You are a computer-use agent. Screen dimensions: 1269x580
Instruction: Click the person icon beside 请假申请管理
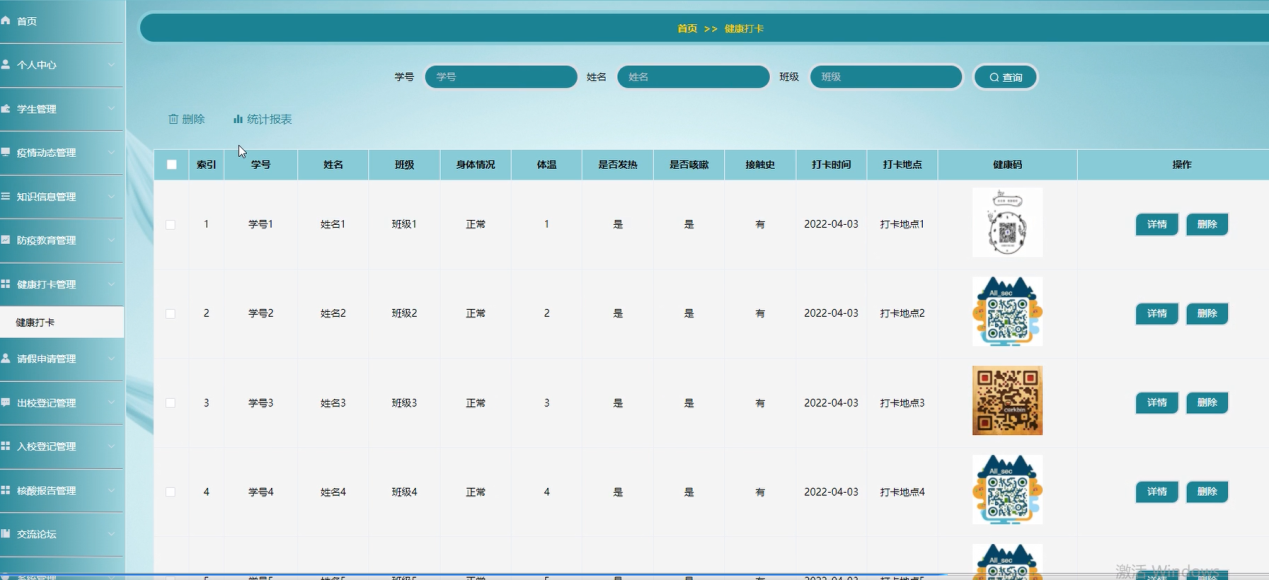click(x=5, y=358)
